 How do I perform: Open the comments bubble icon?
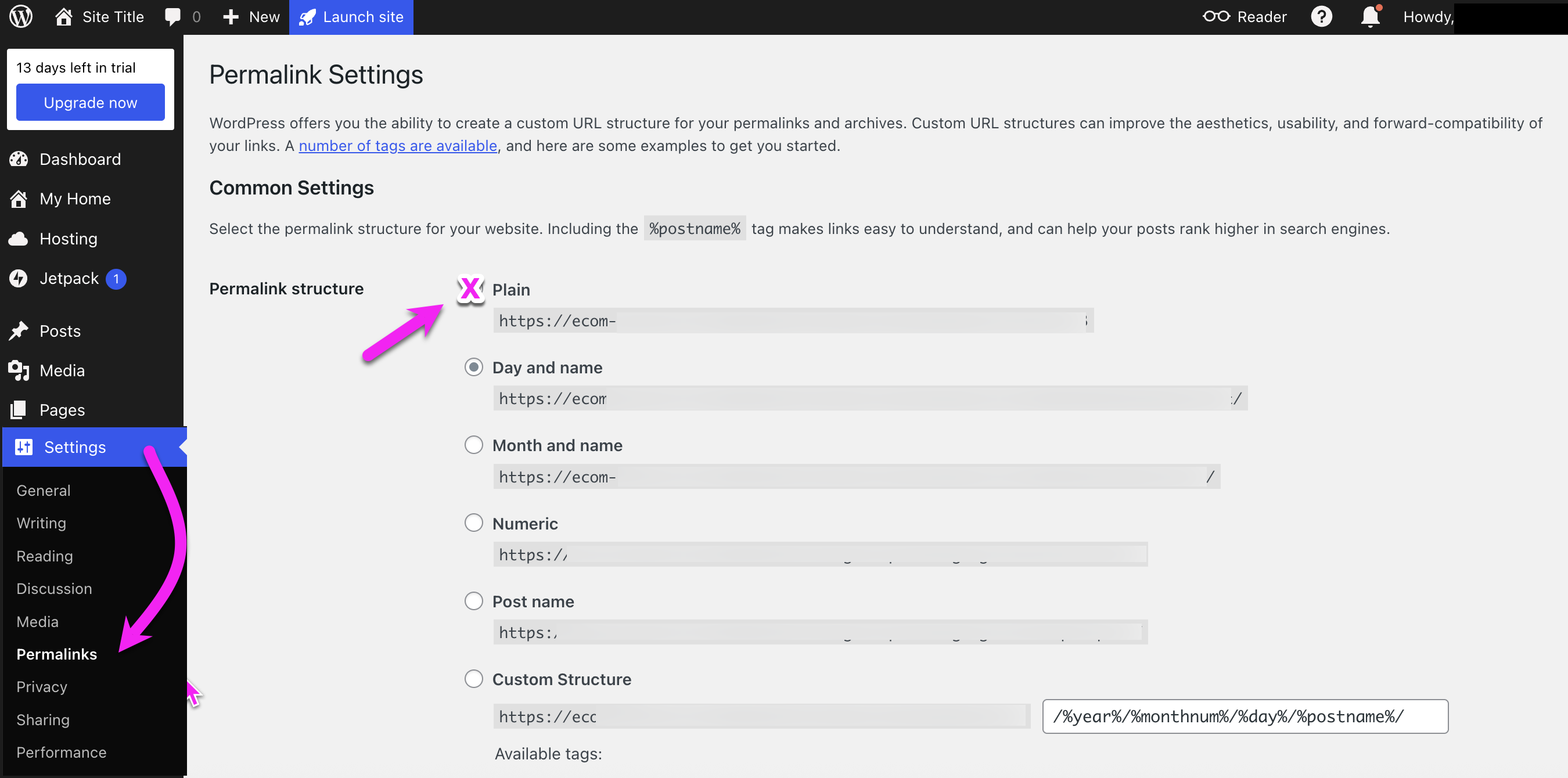173,16
